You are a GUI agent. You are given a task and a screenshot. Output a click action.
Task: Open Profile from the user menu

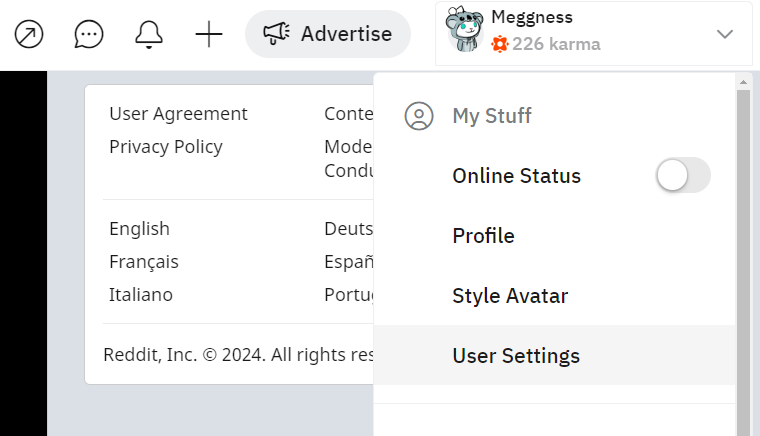click(x=483, y=236)
